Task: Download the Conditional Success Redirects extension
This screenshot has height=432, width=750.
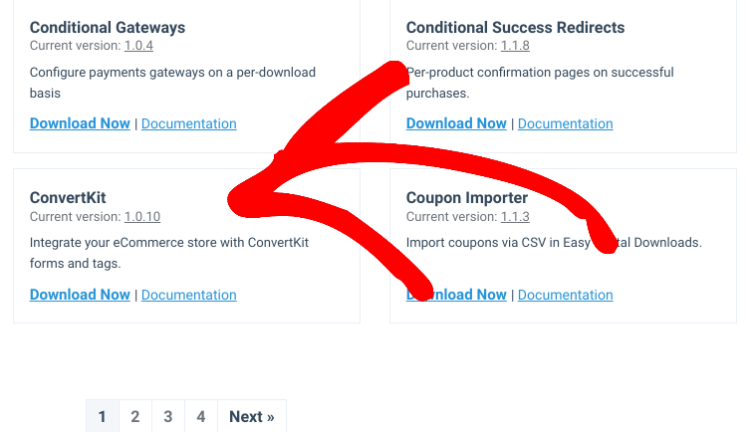Action: [x=456, y=124]
